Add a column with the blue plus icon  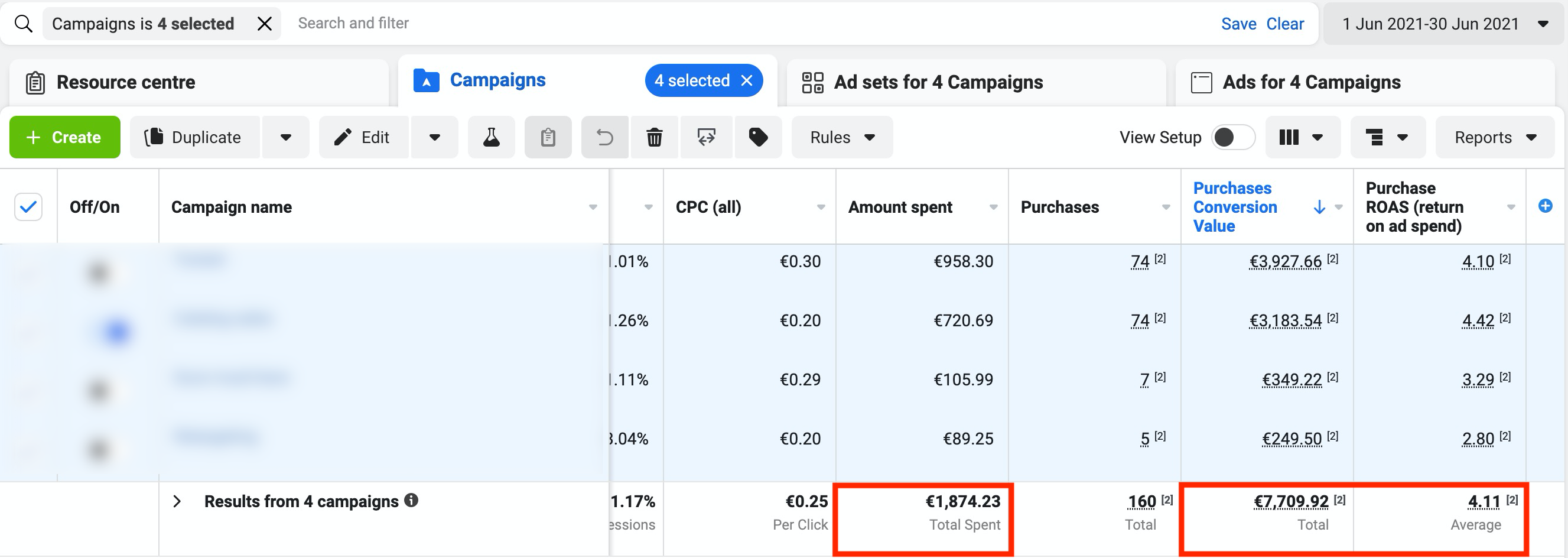[1545, 206]
